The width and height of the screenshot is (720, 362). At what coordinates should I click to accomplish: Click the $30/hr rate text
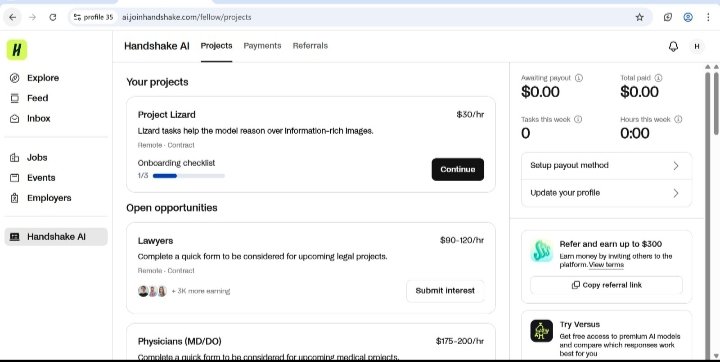click(470, 115)
